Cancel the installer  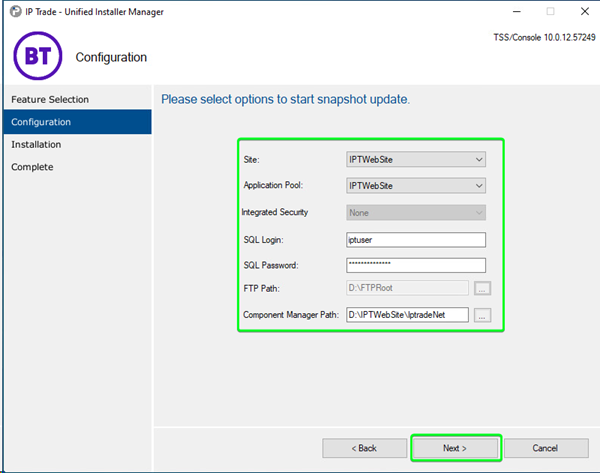tap(546, 448)
